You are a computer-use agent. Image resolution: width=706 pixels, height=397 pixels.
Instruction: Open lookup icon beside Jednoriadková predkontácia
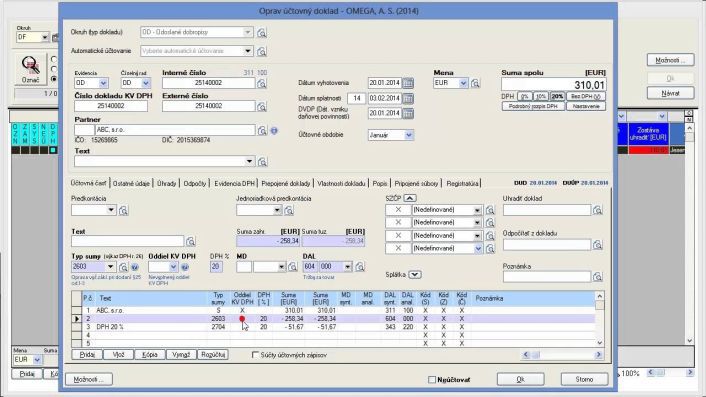(x=289, y=210)
